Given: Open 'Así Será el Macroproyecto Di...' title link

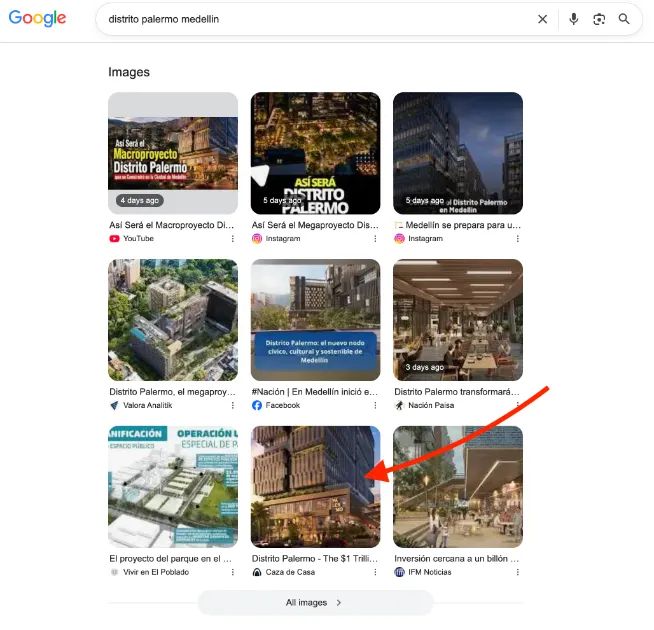Looking at the screenshot, I should pyautogui.click(x=171, y=225).
